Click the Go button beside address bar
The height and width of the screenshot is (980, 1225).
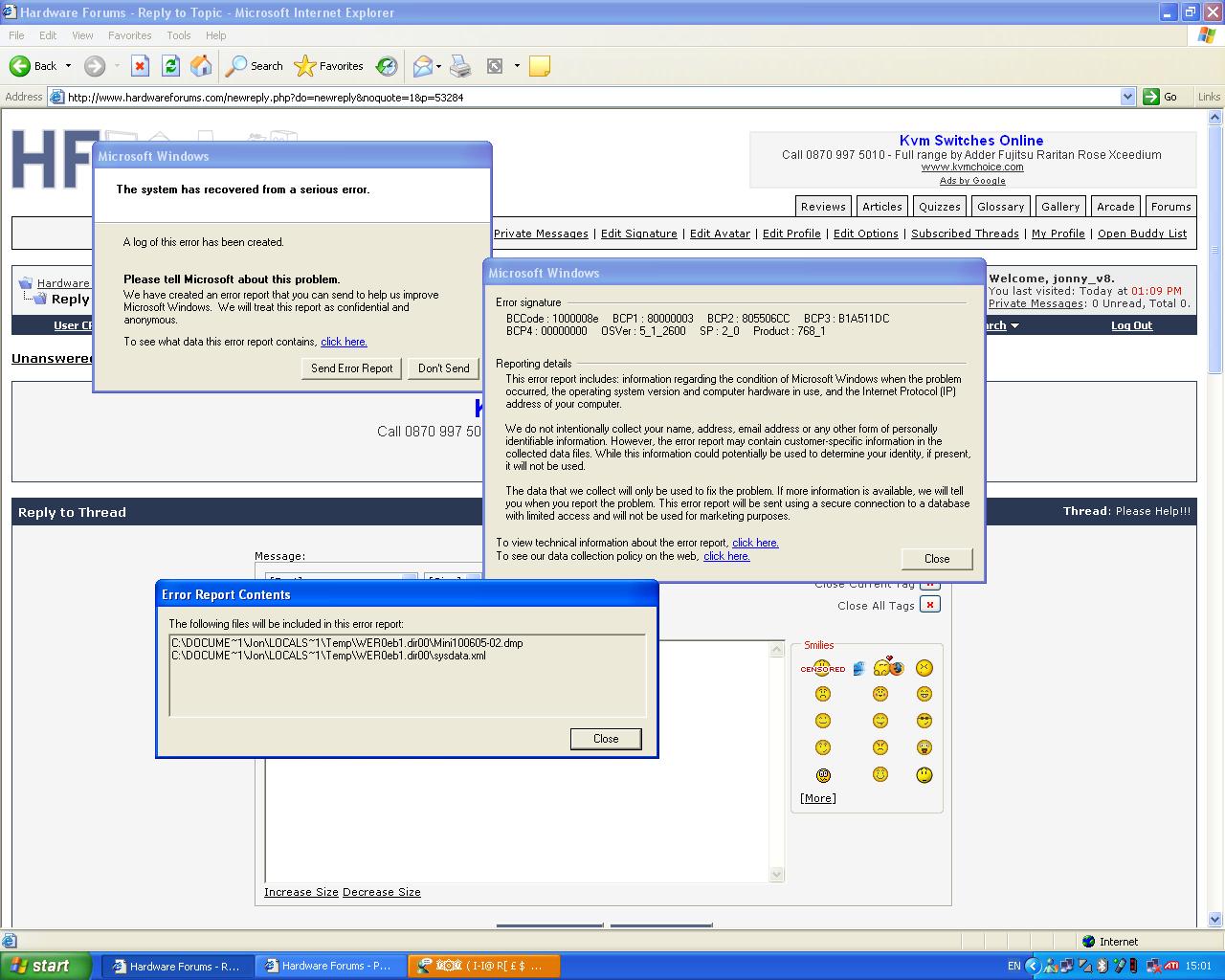pos(1162,97)
